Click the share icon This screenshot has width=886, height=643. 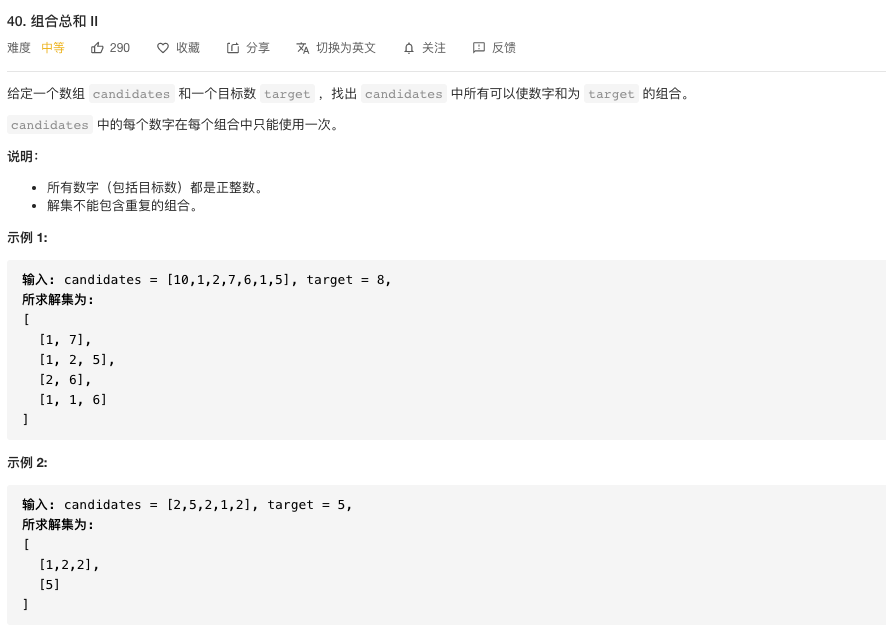233,48
